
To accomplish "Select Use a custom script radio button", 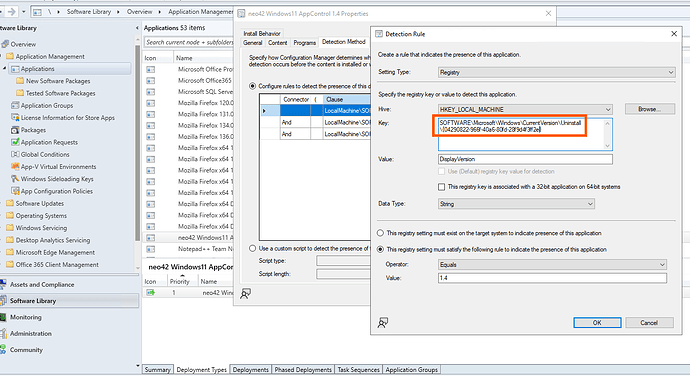I will pyautogui.click(x=253, y=249).
